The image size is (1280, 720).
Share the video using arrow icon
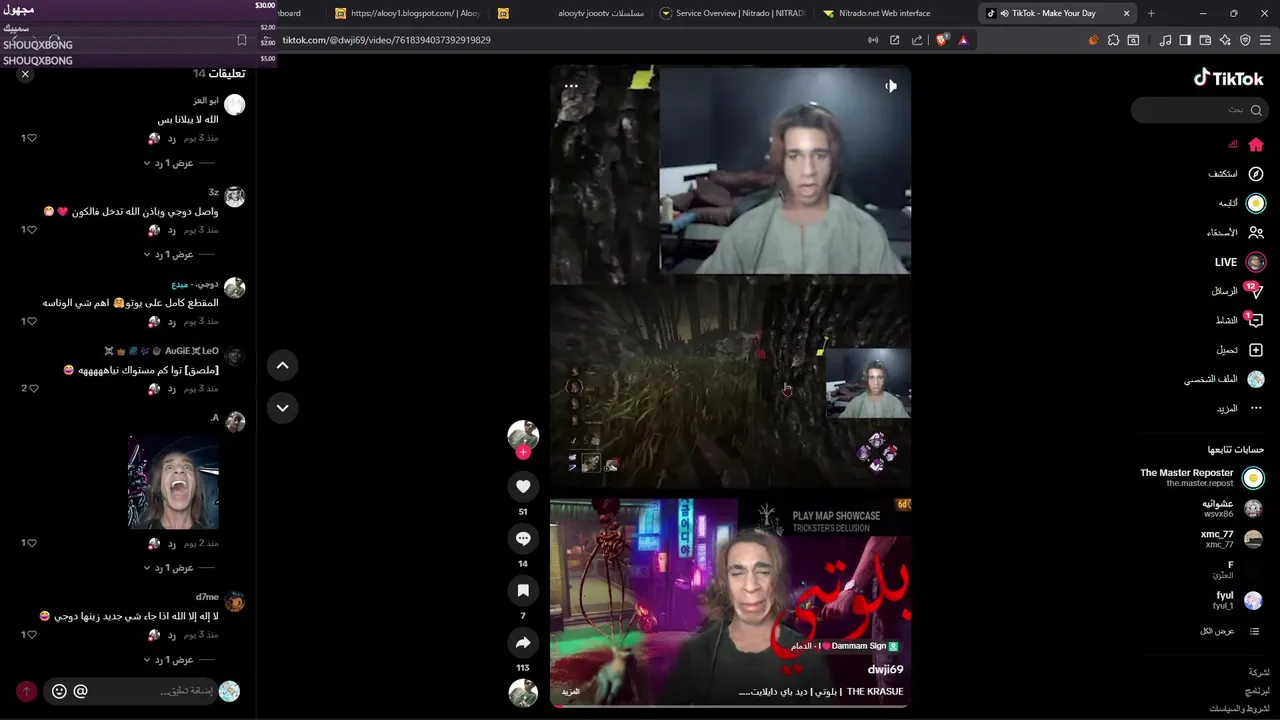click(523, 642)
